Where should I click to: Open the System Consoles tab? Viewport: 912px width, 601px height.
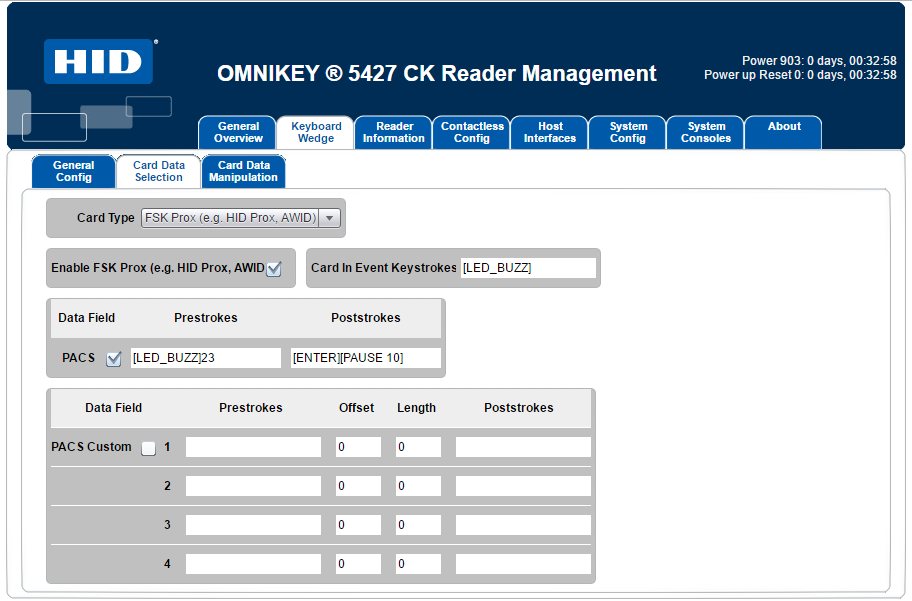(706, 133)
